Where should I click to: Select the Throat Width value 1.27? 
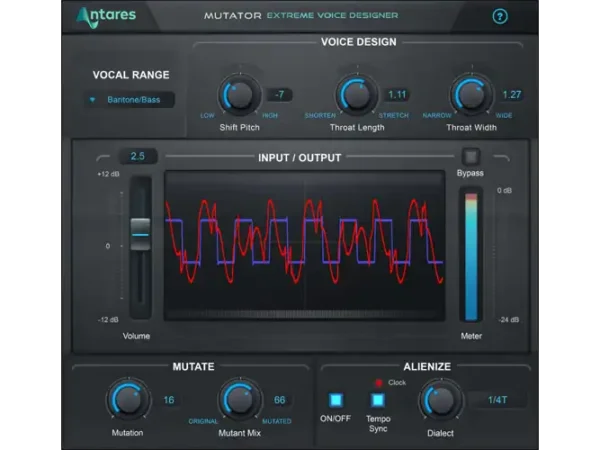coord(512,95)
